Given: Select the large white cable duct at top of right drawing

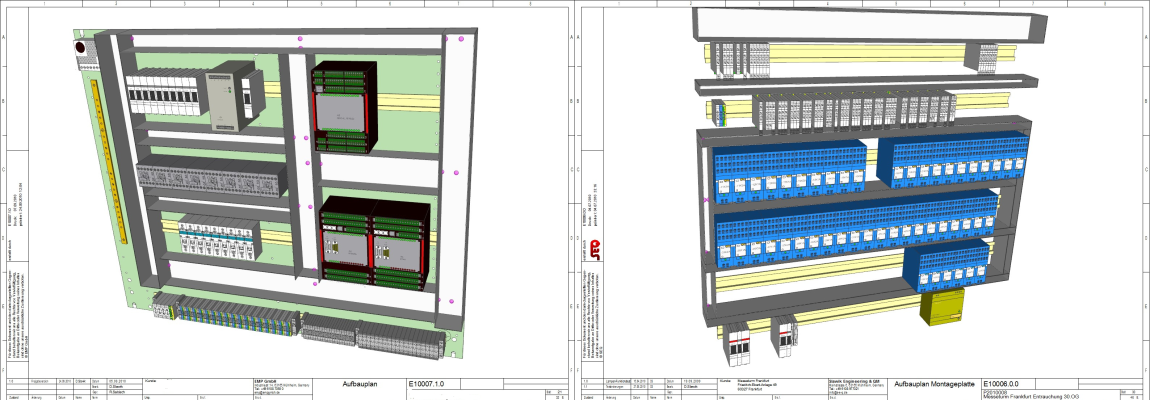Looking at the screenshot, I should 869,25.
